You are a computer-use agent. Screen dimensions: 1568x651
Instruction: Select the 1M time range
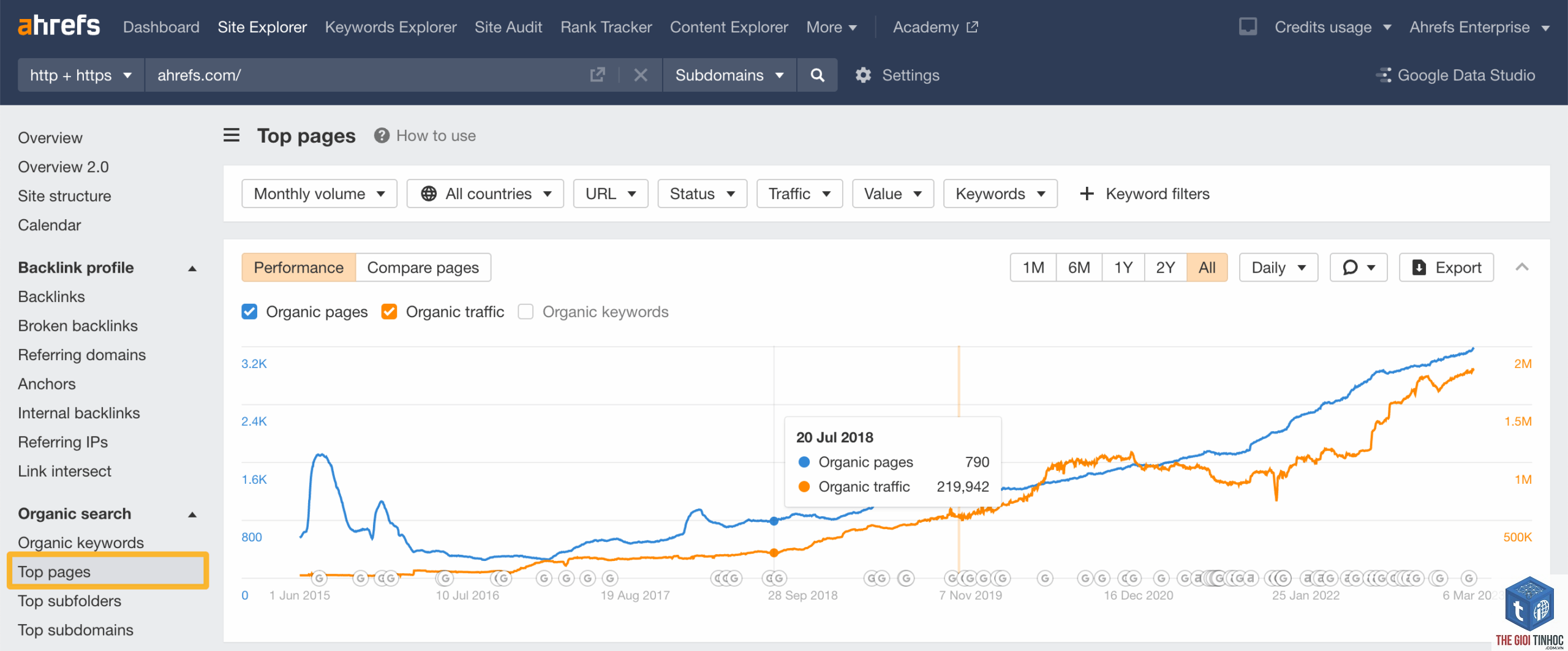click(x=1033, y=267)
